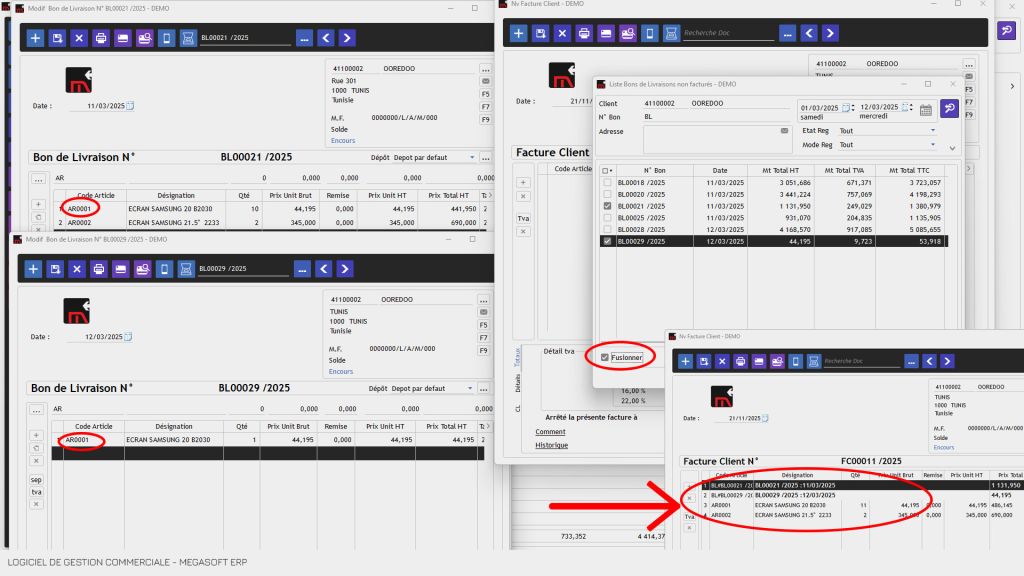
Task: Select the BL00021 /2025 :11/03/2025 line in FC00011
Action: click(x=795, y=485)
